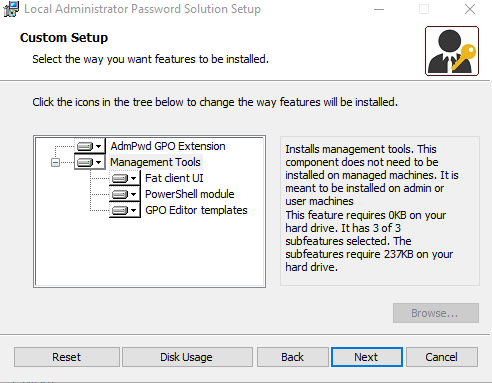Select the AdmPwd GPO Extension feature
This screenshot has width=492, height=383.
coord(168,146)
